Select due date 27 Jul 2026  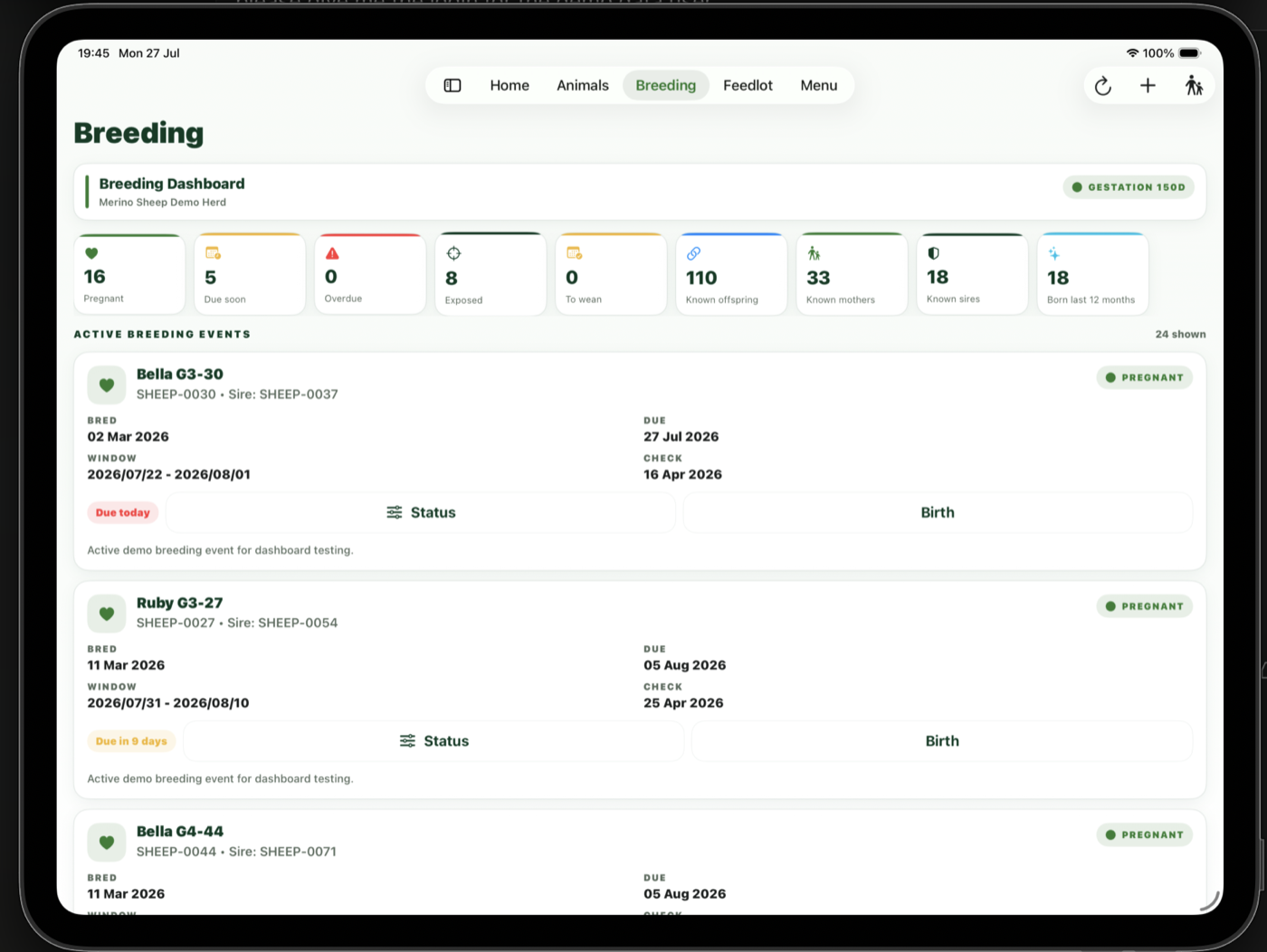[681, 436]
